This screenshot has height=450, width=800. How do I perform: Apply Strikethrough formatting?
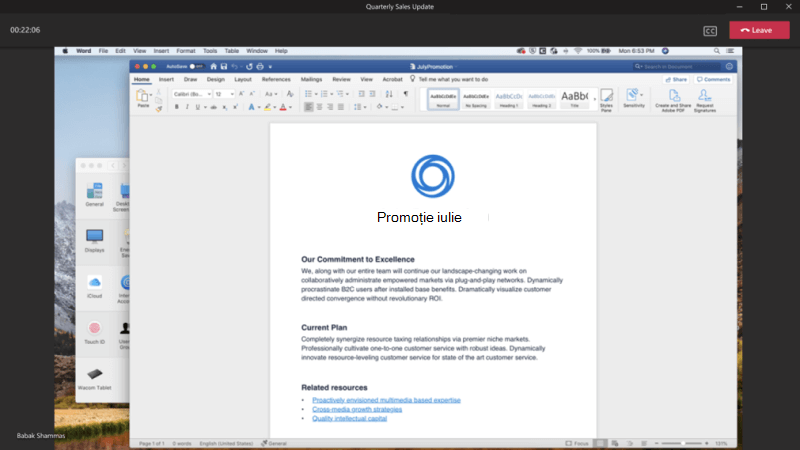[214, 107]
